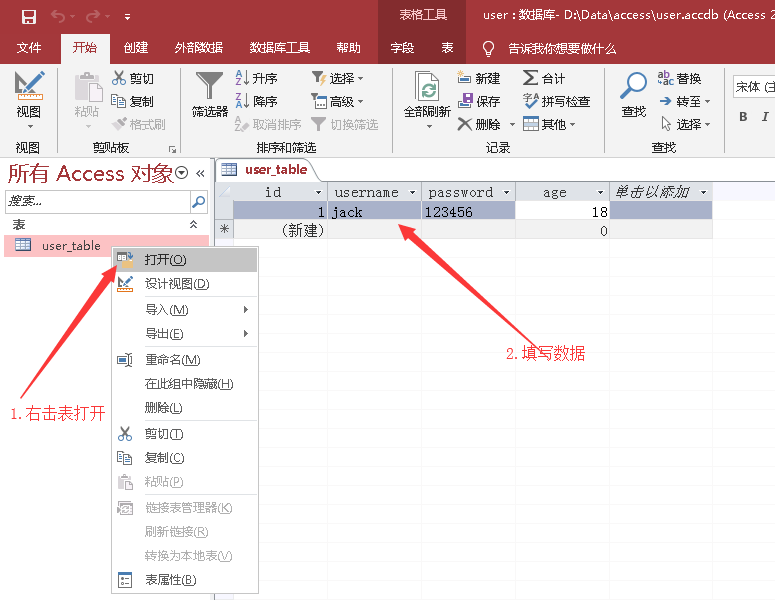The image size is (775, 600).
Task: Sort descending with 降序
Action: (256, 101)
